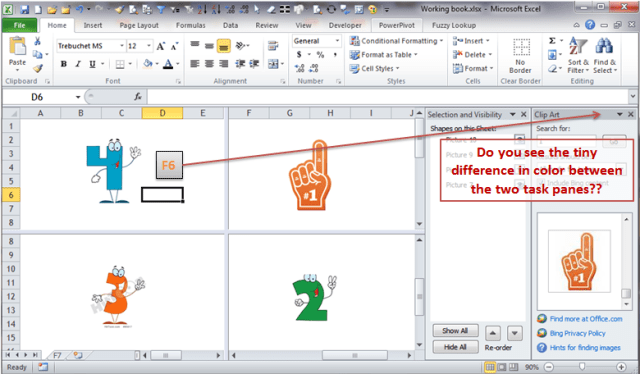This screenshot has width=640, height=374.
Task: Open the File tab
Action: pyautogui.click(x=20, y=25)
